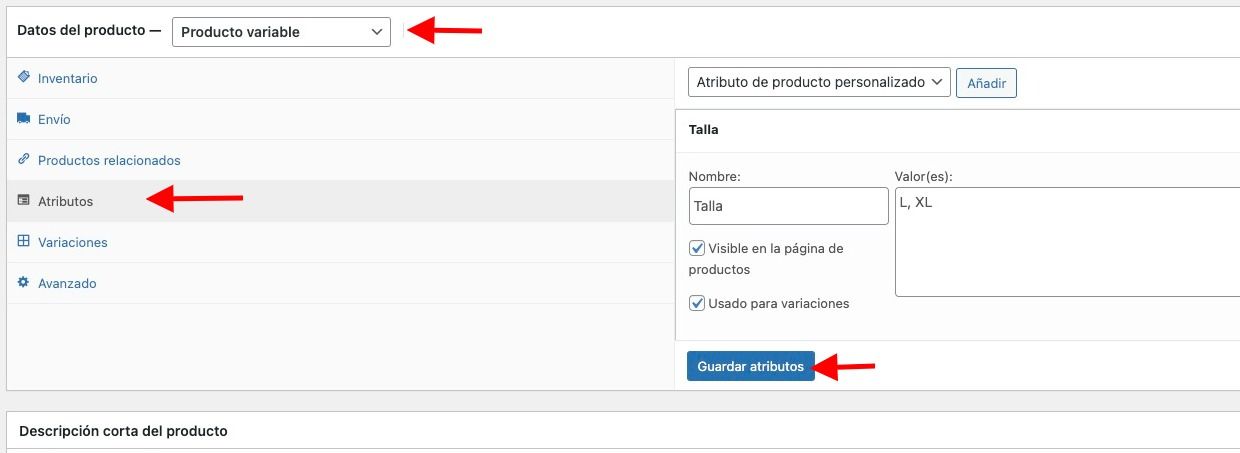Click the Inventario tag icon
The height and width of the screenshot is (453, 1240).
[x=24, y=77]
